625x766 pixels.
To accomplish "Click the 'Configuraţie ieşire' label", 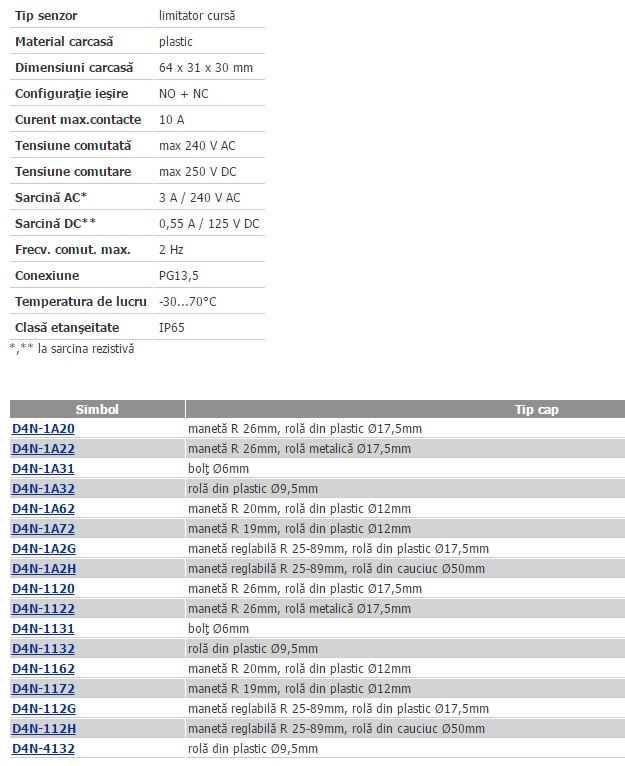I will click(71, 93).
